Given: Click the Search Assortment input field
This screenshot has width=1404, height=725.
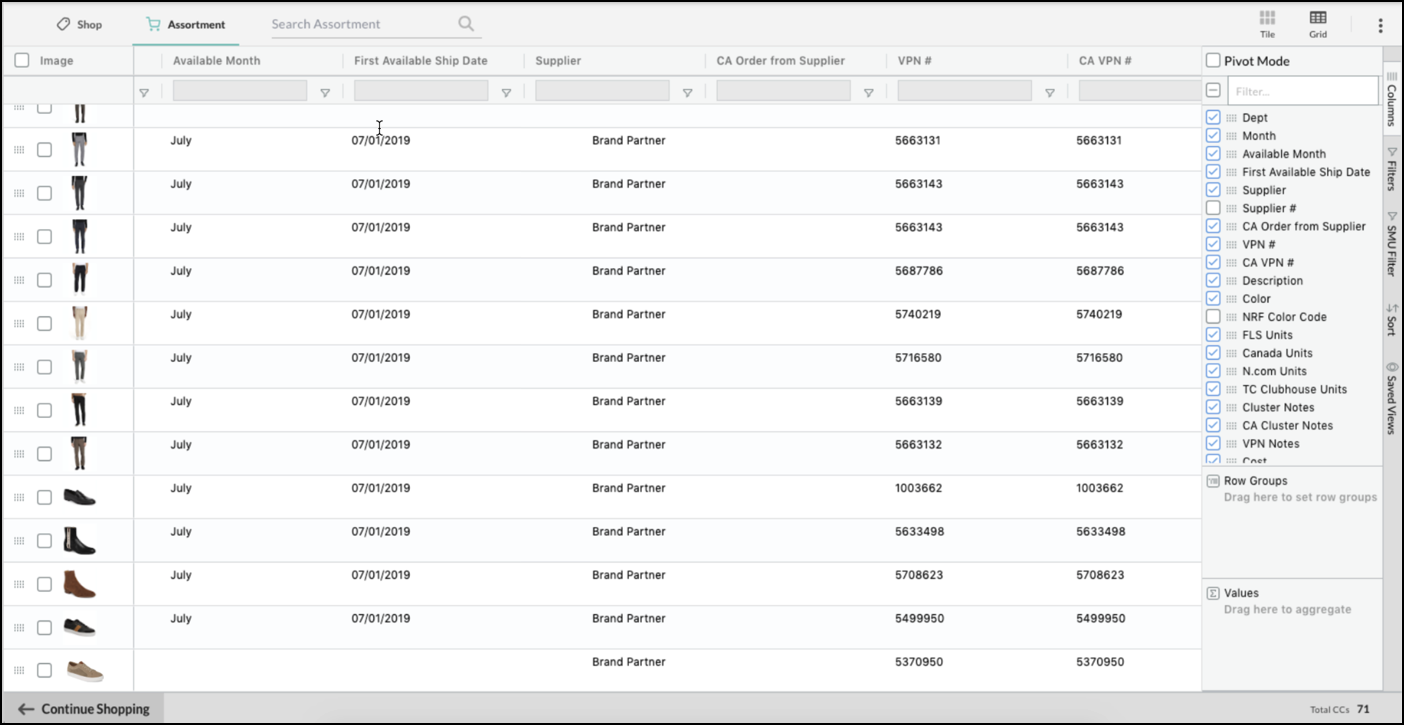Looking at the screenshot, I should tap(360, 24).
